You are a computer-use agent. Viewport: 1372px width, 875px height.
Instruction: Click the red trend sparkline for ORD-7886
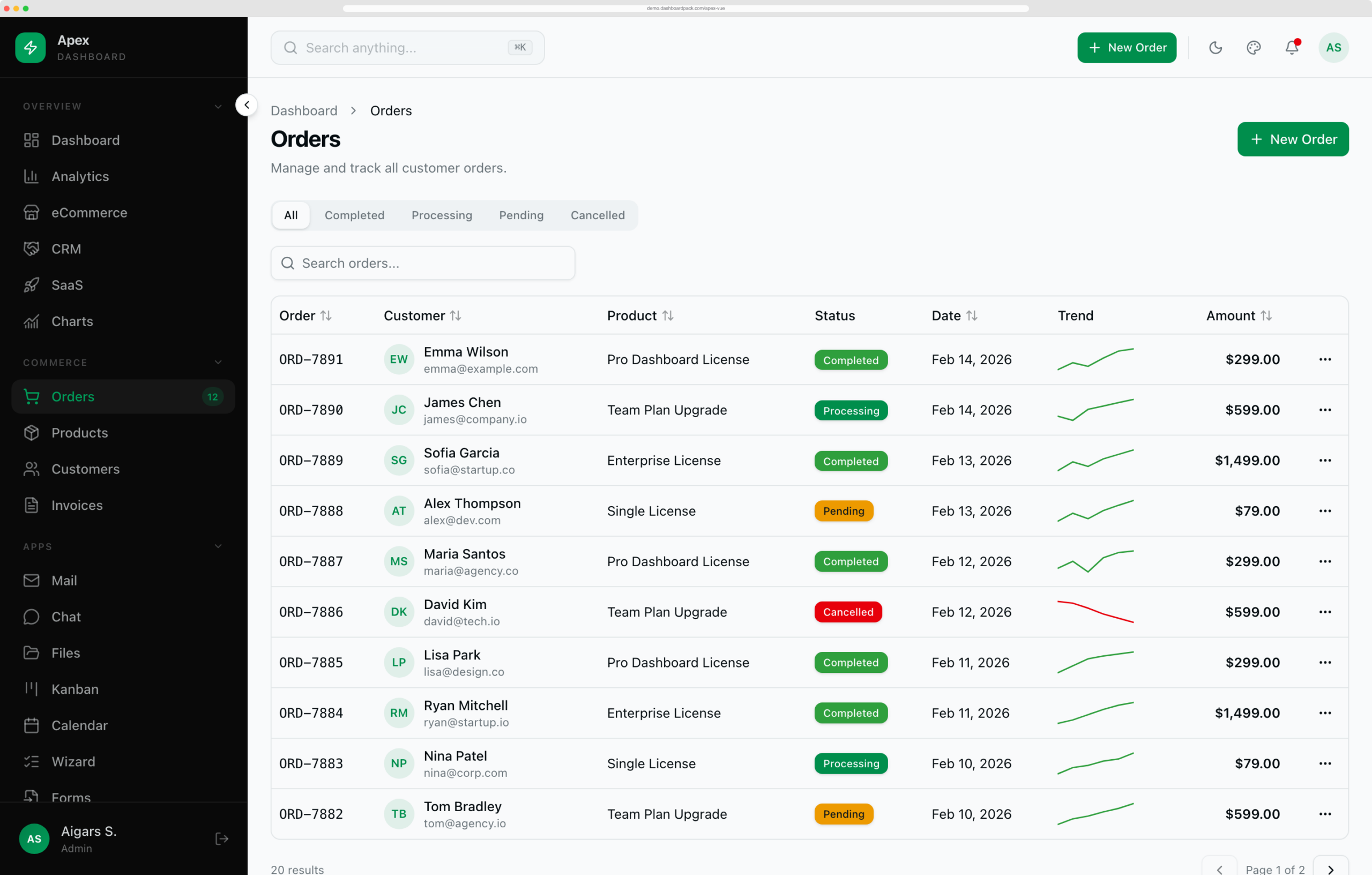click(x=1095, y=612)
